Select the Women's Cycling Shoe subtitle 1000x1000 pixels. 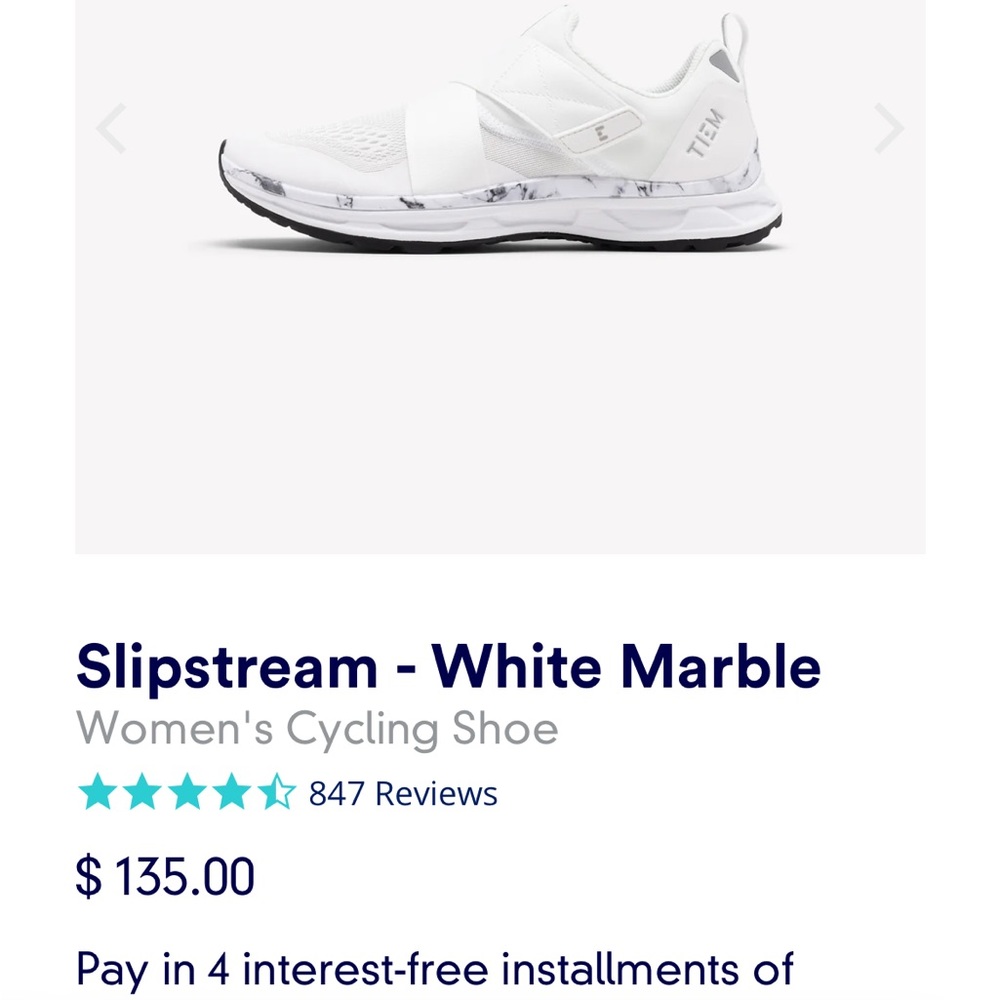pos(317,728)
